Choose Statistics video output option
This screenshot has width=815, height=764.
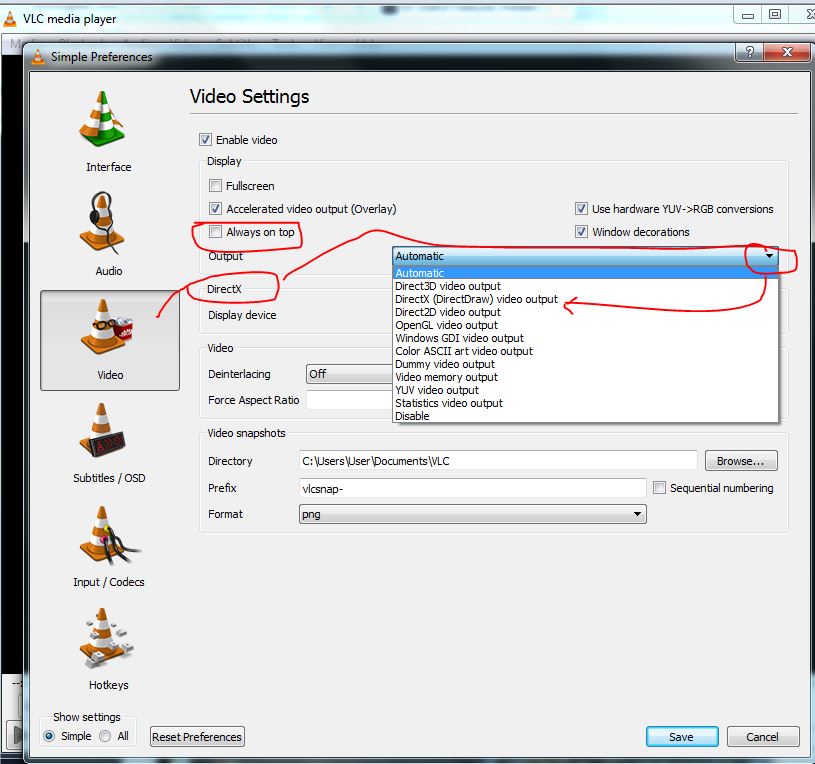pos(585,403)
